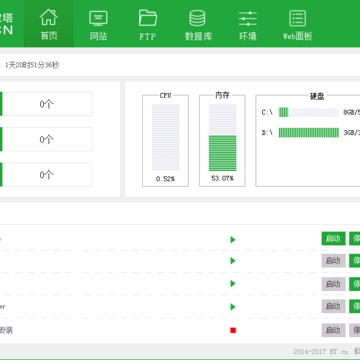Click the gray 停止 button in the 安装 row
The height and width of the screenshot is (360, 360).
355,330
